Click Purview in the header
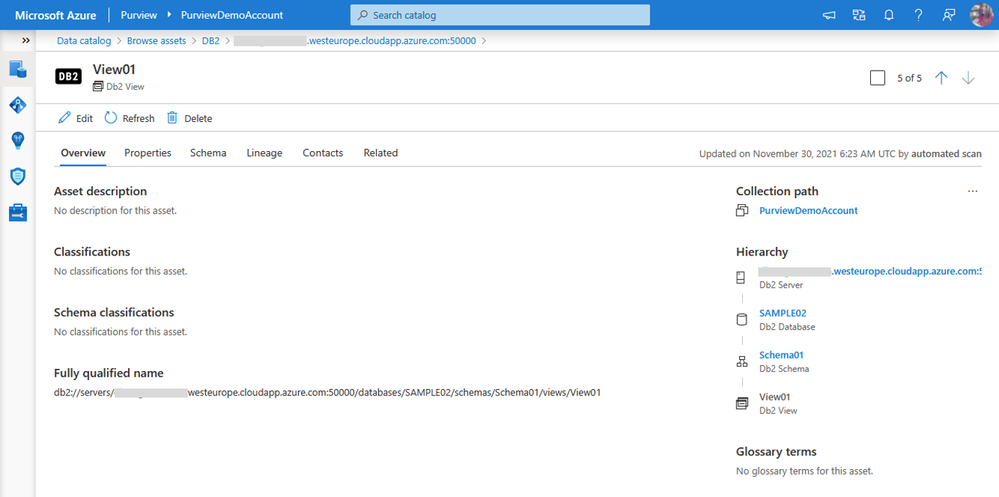999x497 pixels. 140,15
